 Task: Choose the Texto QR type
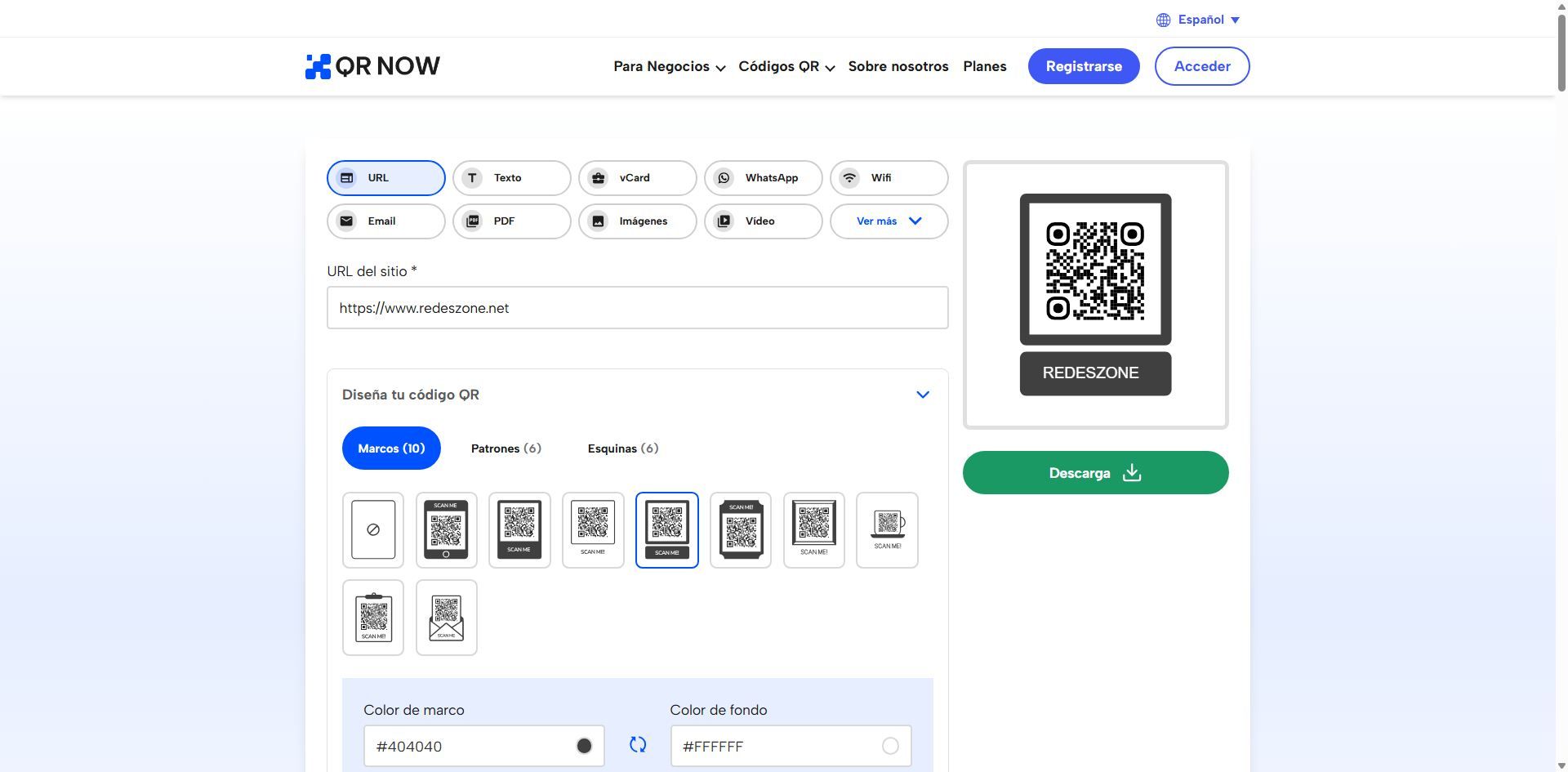point(511,178)
